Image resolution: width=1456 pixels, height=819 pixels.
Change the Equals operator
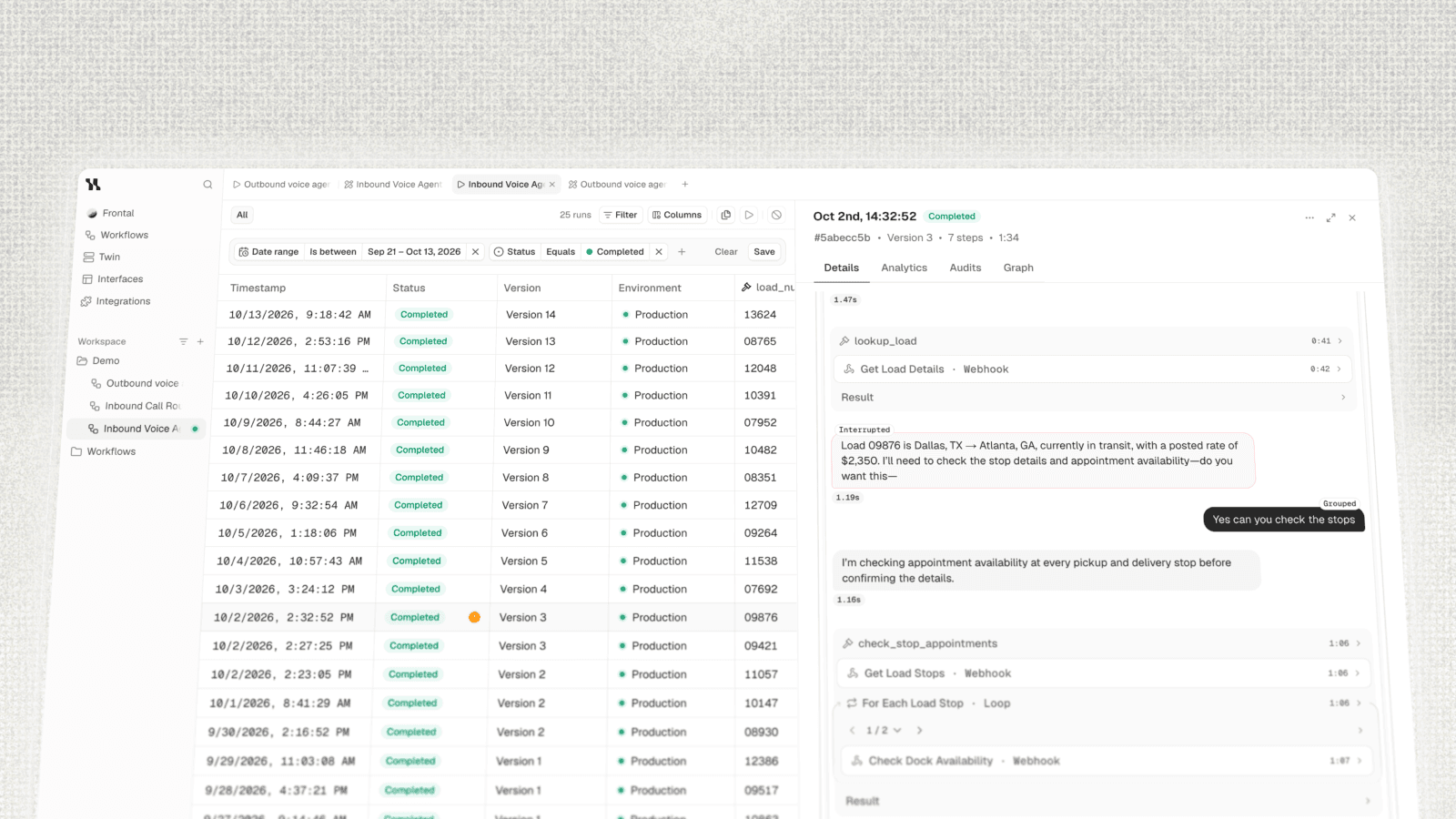point(561,252)
